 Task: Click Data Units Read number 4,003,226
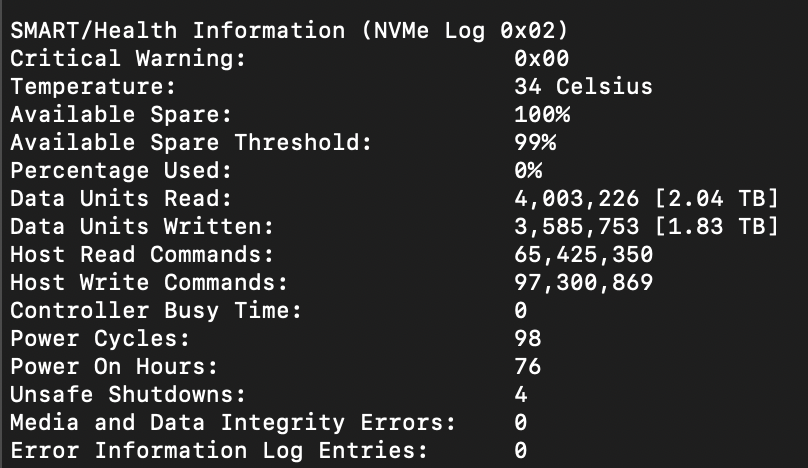point(577,199)
